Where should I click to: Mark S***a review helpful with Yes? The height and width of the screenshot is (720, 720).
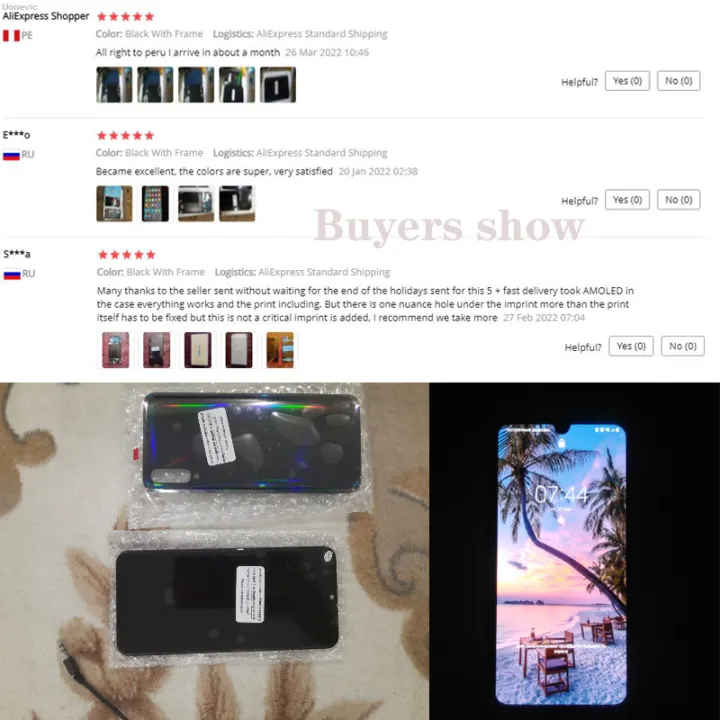pyautogui.click(x=631, y=346)
